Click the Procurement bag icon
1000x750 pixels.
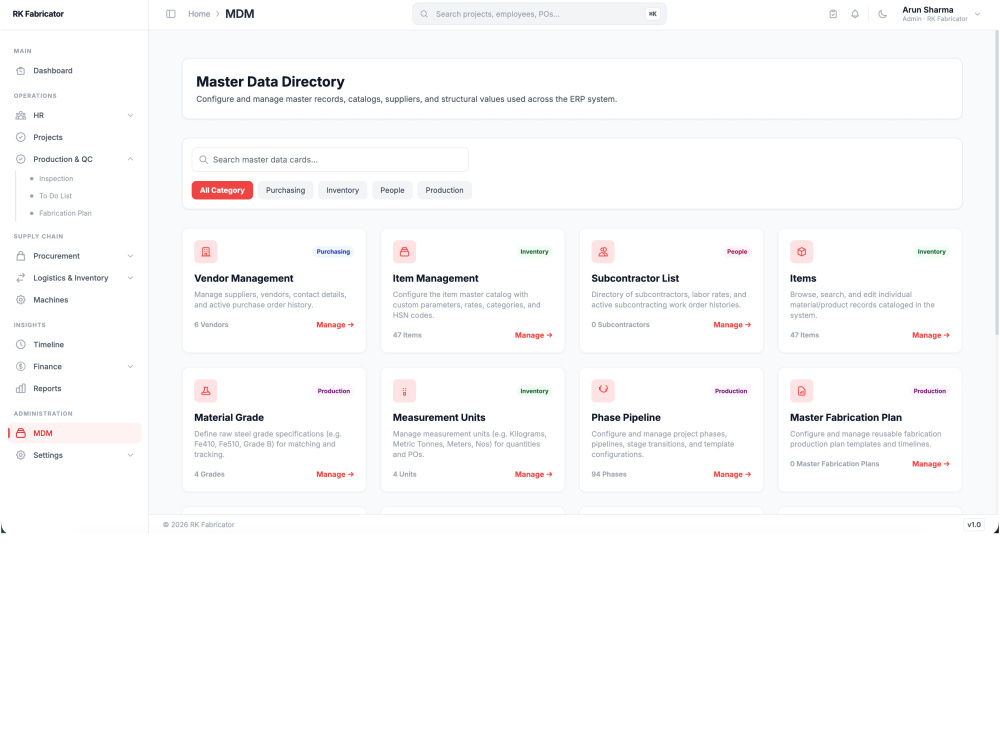point(20,256)
